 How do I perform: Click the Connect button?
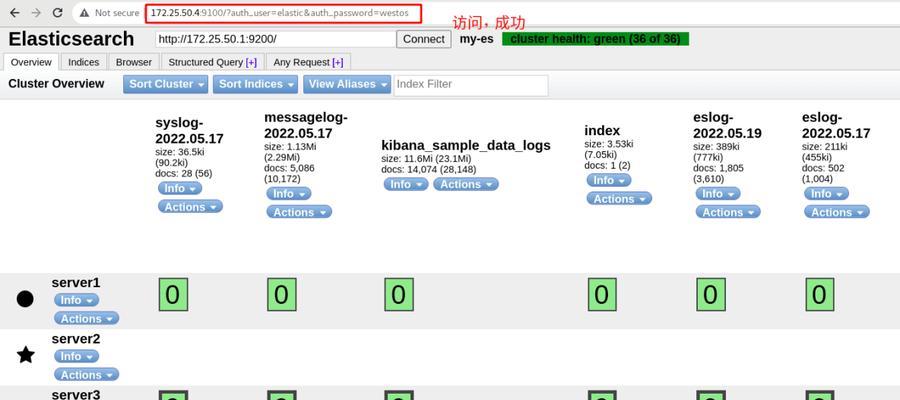pyautogui.click(x=424, y=39)
